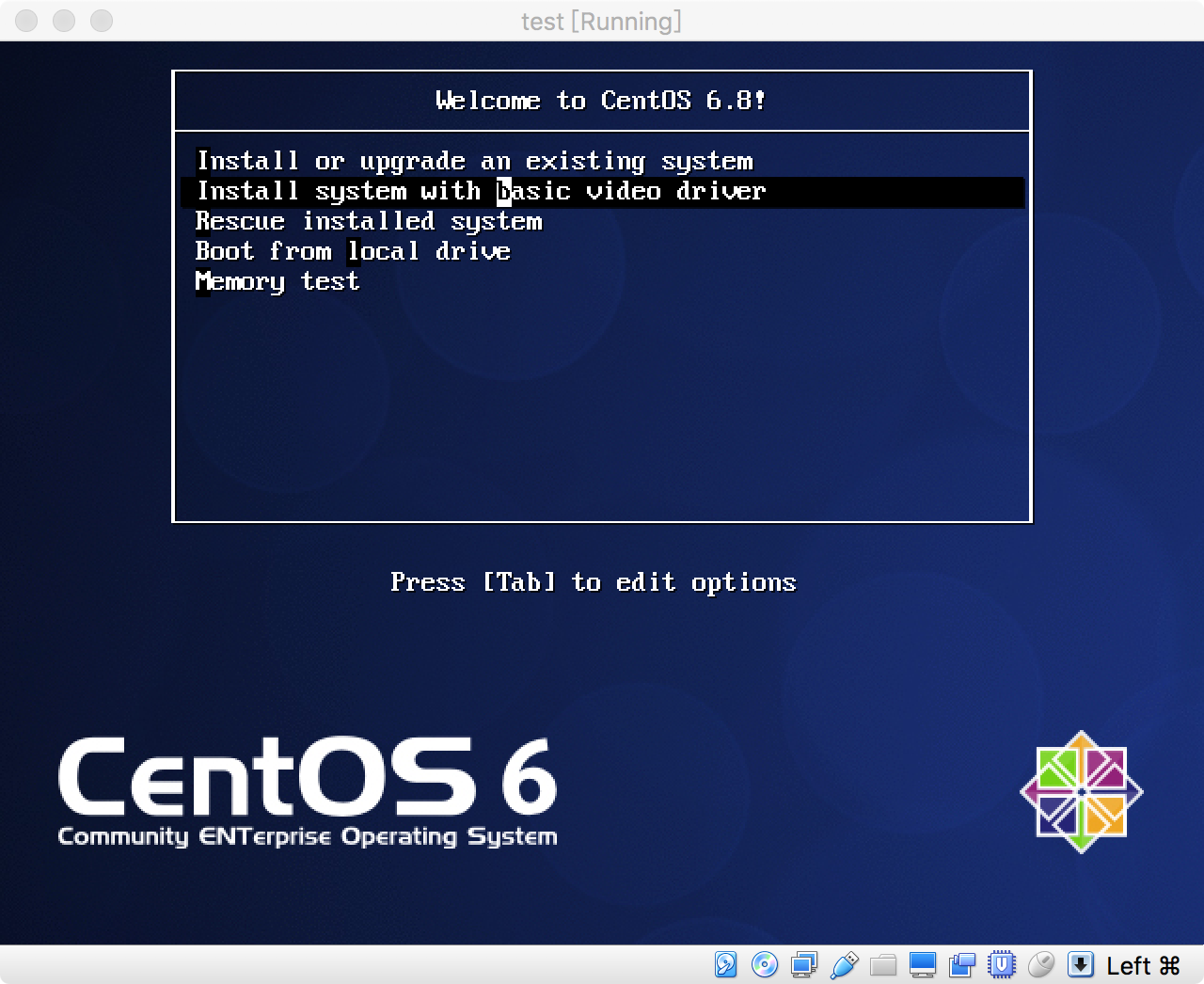
Task: Click the mouse integration indicator
Action: [1041, 964]
